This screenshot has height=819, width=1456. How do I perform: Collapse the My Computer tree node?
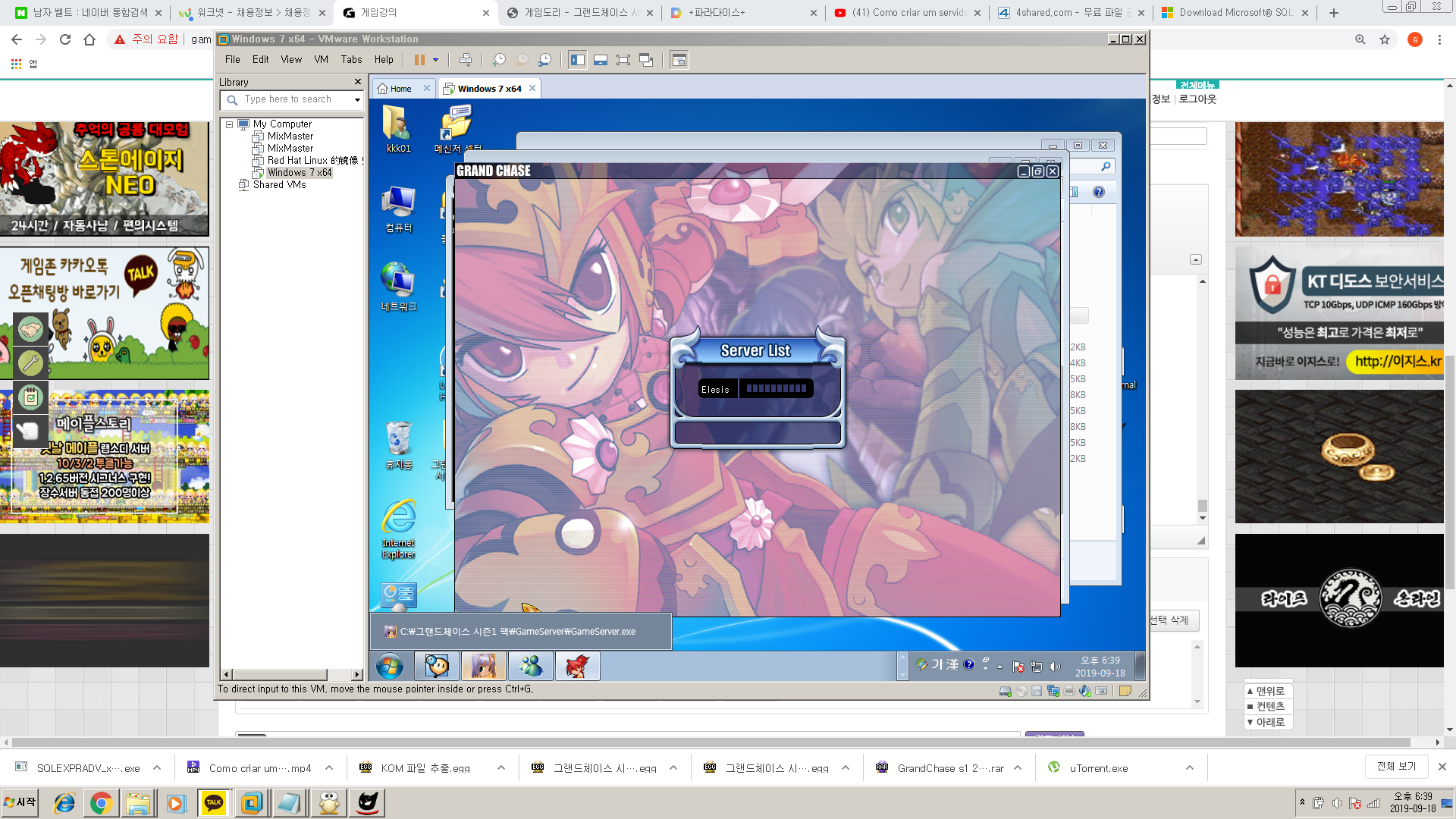(229, 124)
